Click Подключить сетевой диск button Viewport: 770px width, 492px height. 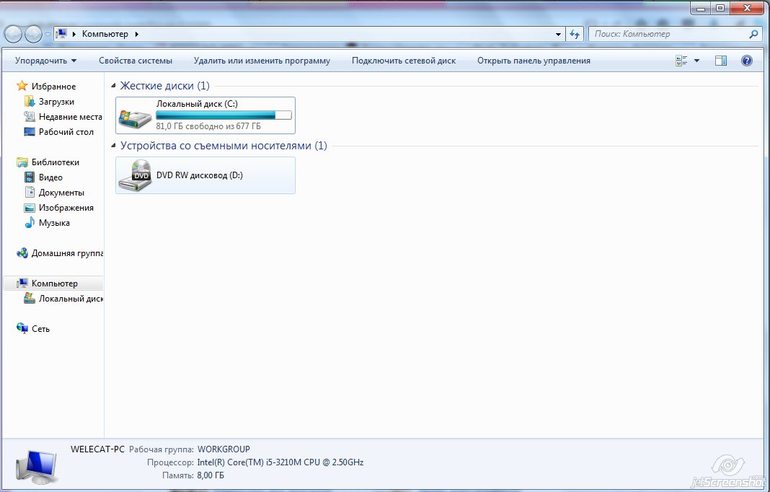pyautogui.click(x=403, y=61)
